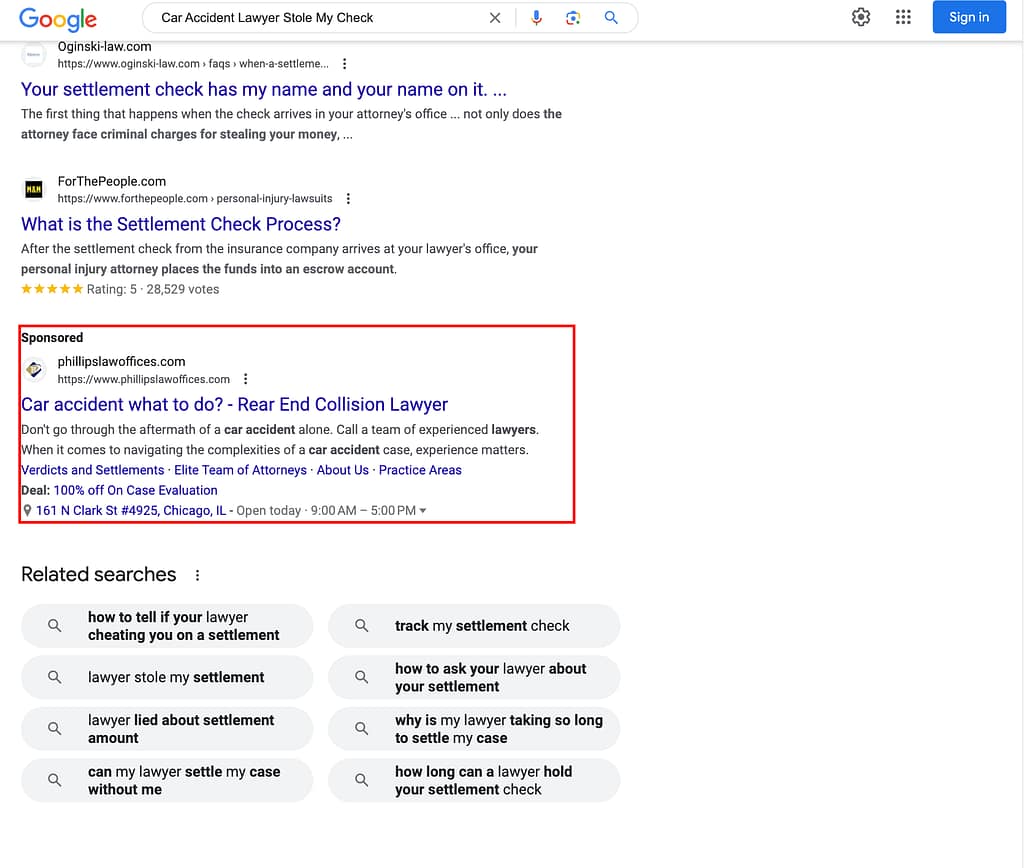Image resolution: width=1024 pixels, height=868 pixels.
Task: Search 'lawyer lied about settlement amount'
Action: (167, 729)
